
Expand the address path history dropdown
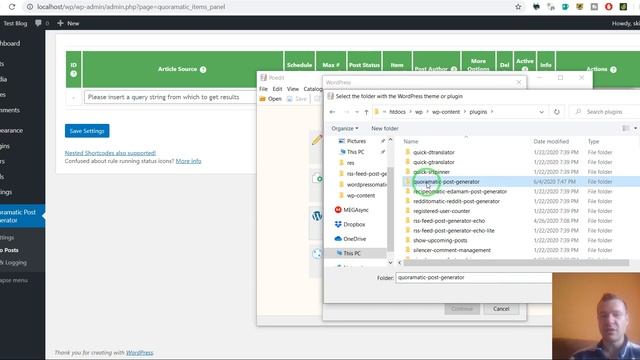(541, 112)
